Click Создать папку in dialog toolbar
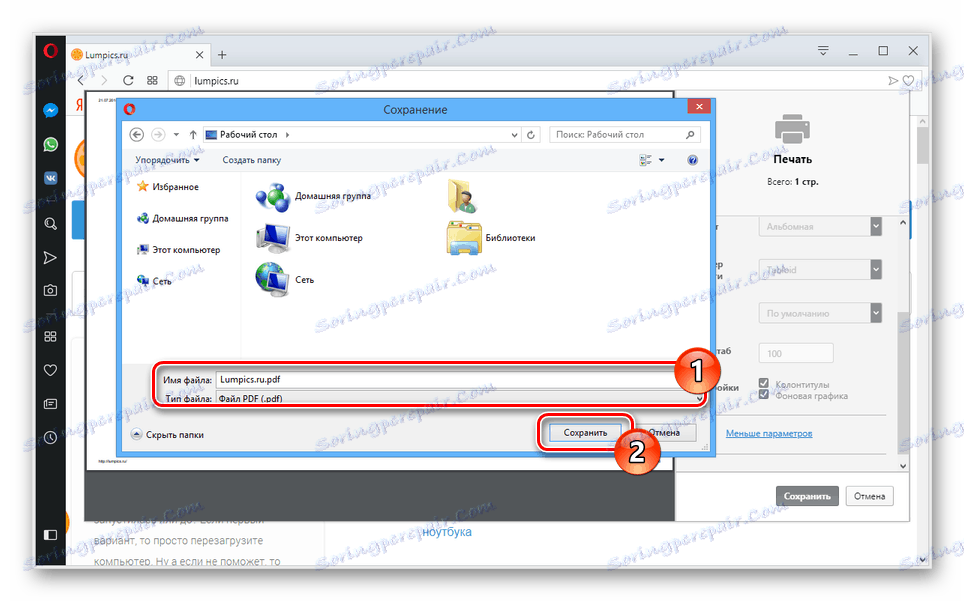Viewport: 964px width, 601px height. click(x=251, y=160)
